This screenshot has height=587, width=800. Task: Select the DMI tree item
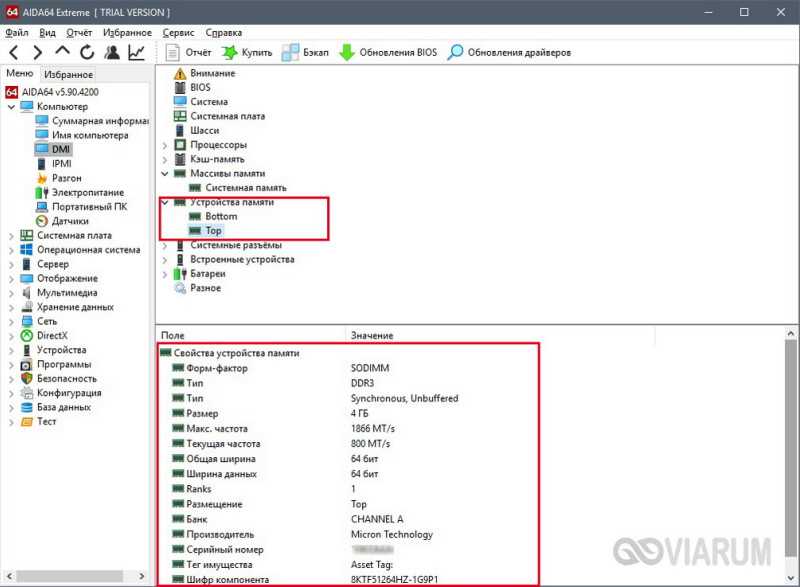(53, 149)
